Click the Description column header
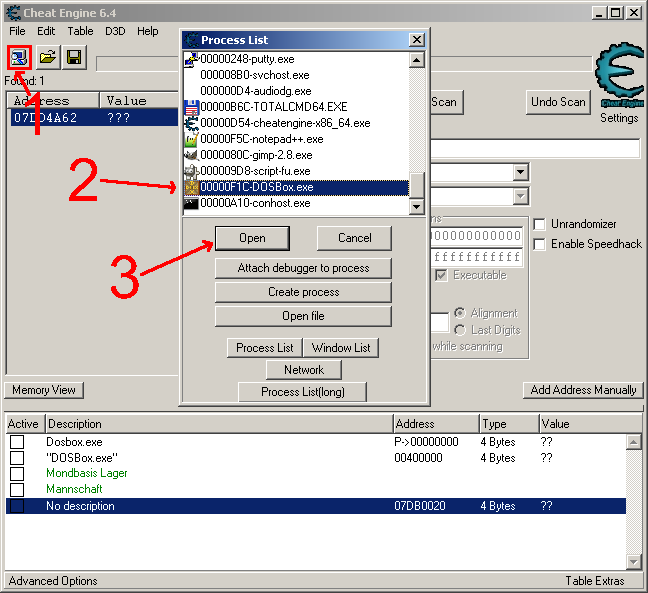The height and width of the screenshot is (593, 648). [219, 424]
